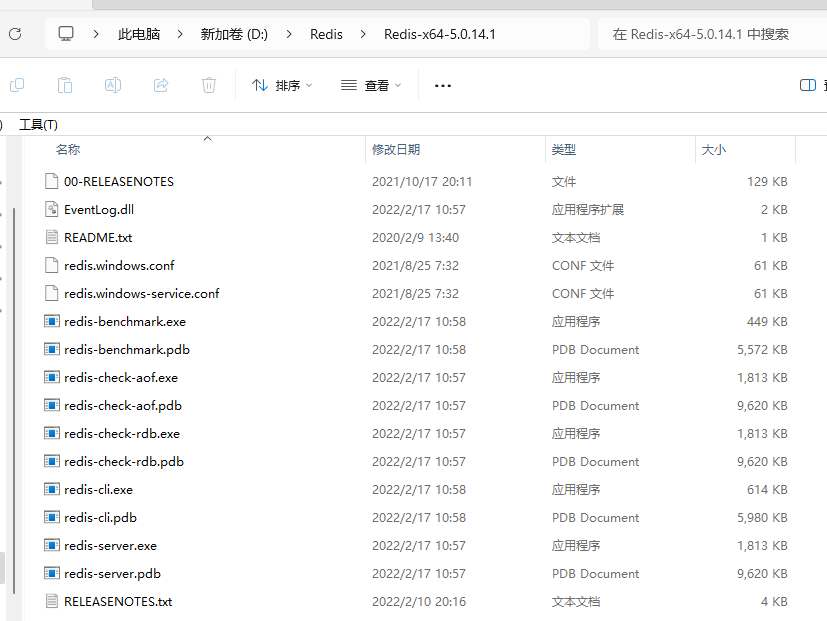Open the 工具(T) menu
This screenshot has height=621, width=827.
pyautogui.click(x=39, y=125)
